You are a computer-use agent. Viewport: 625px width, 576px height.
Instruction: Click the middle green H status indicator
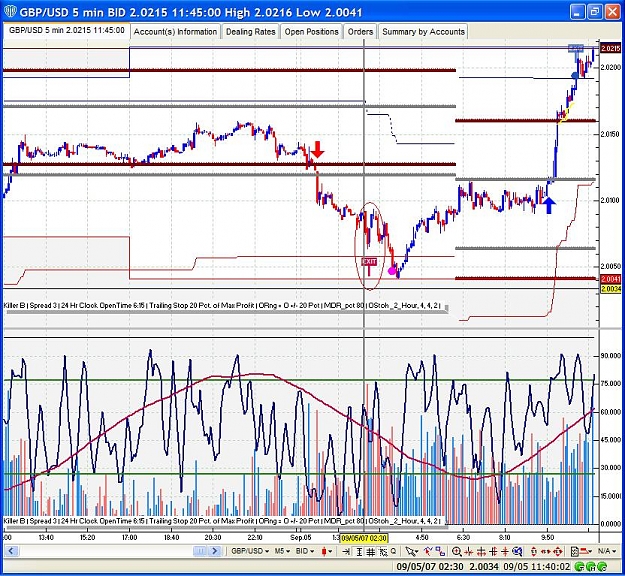click(591, 566)
